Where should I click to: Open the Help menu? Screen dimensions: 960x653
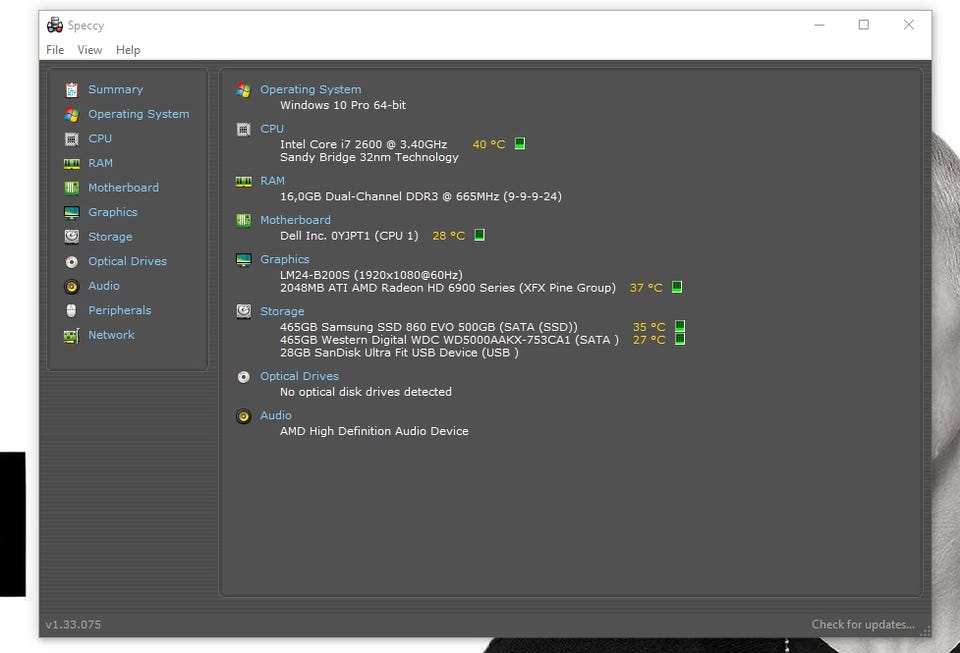tap(128, 50)
